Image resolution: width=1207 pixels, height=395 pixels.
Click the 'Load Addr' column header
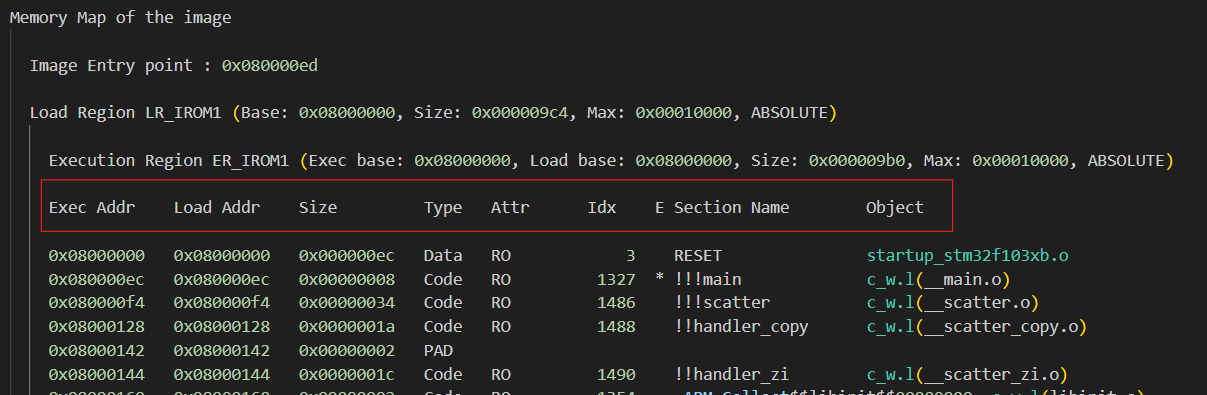point(217,208)
